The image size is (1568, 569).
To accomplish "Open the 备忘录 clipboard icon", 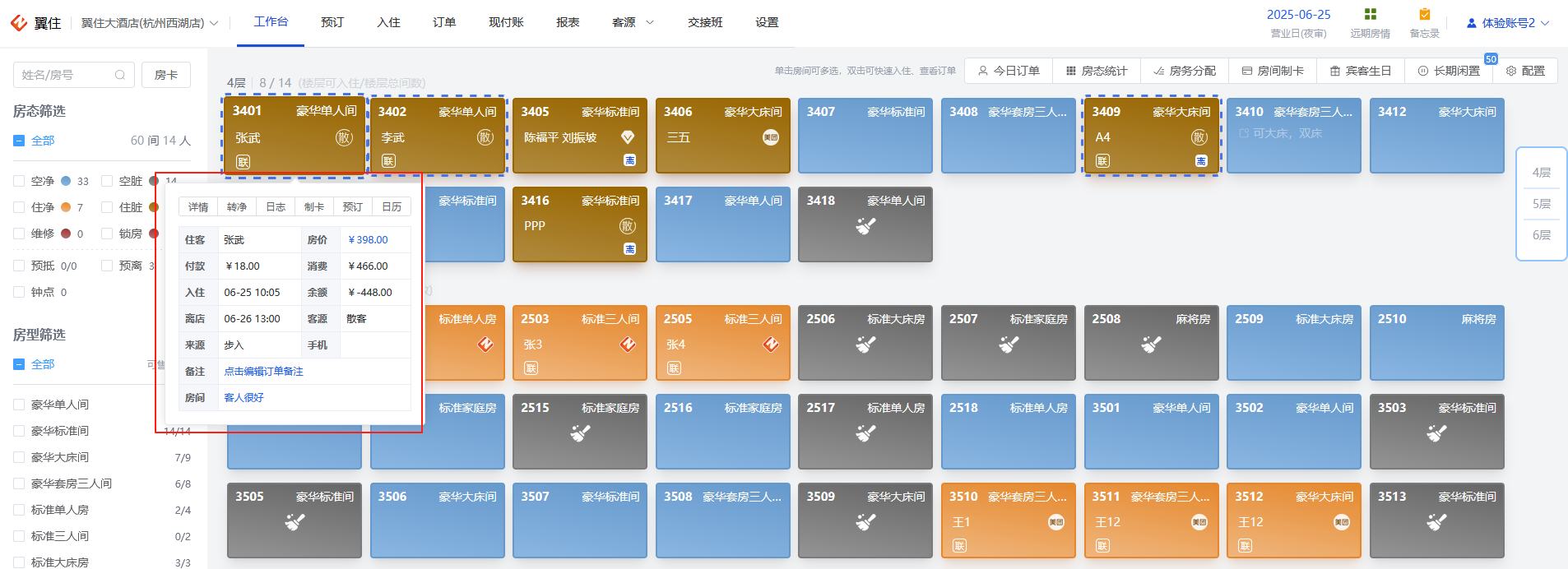I will (x=1425, y=14).
